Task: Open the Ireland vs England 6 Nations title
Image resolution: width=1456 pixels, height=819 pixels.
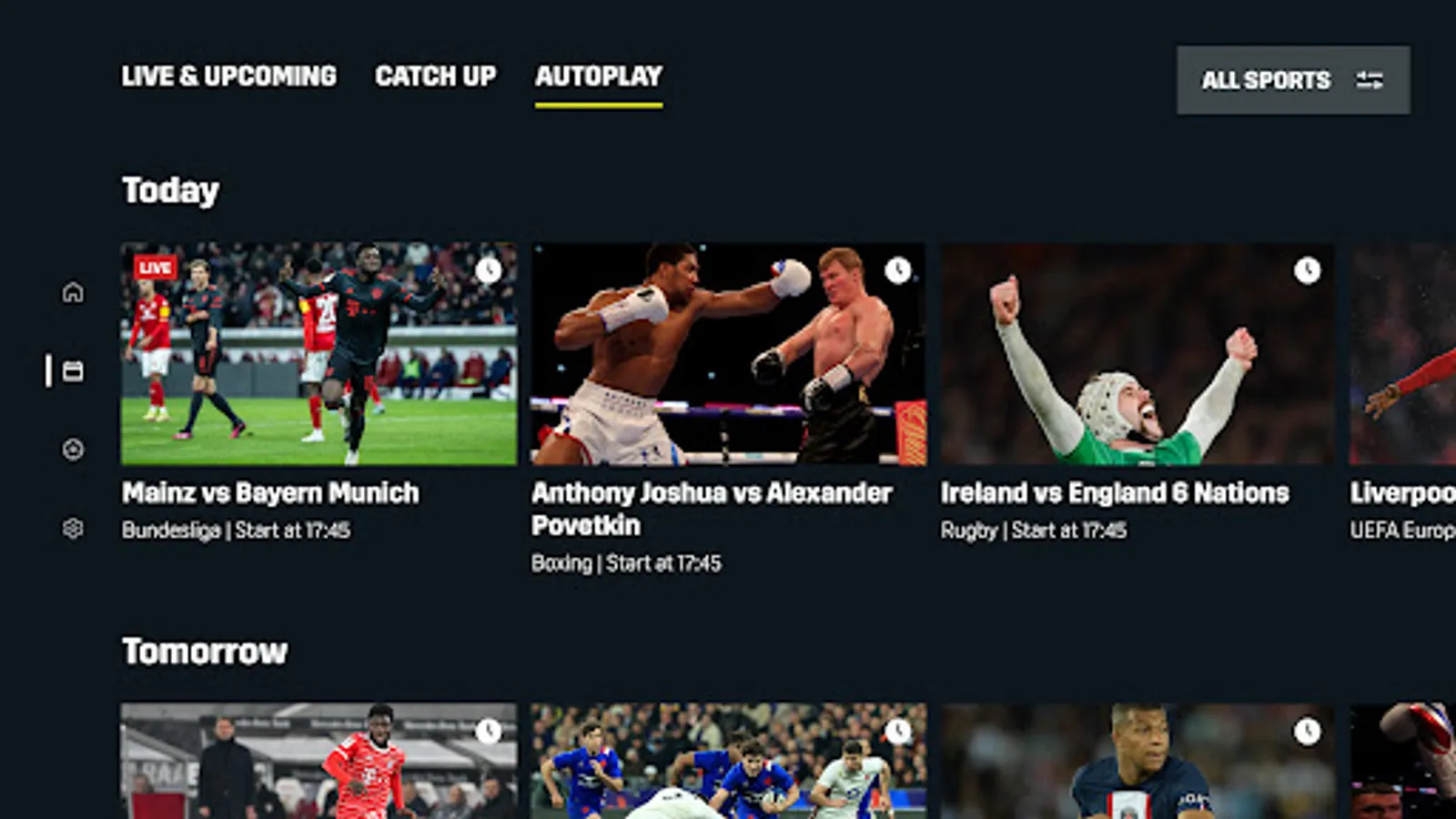Action: click(x=1115, y=493)
